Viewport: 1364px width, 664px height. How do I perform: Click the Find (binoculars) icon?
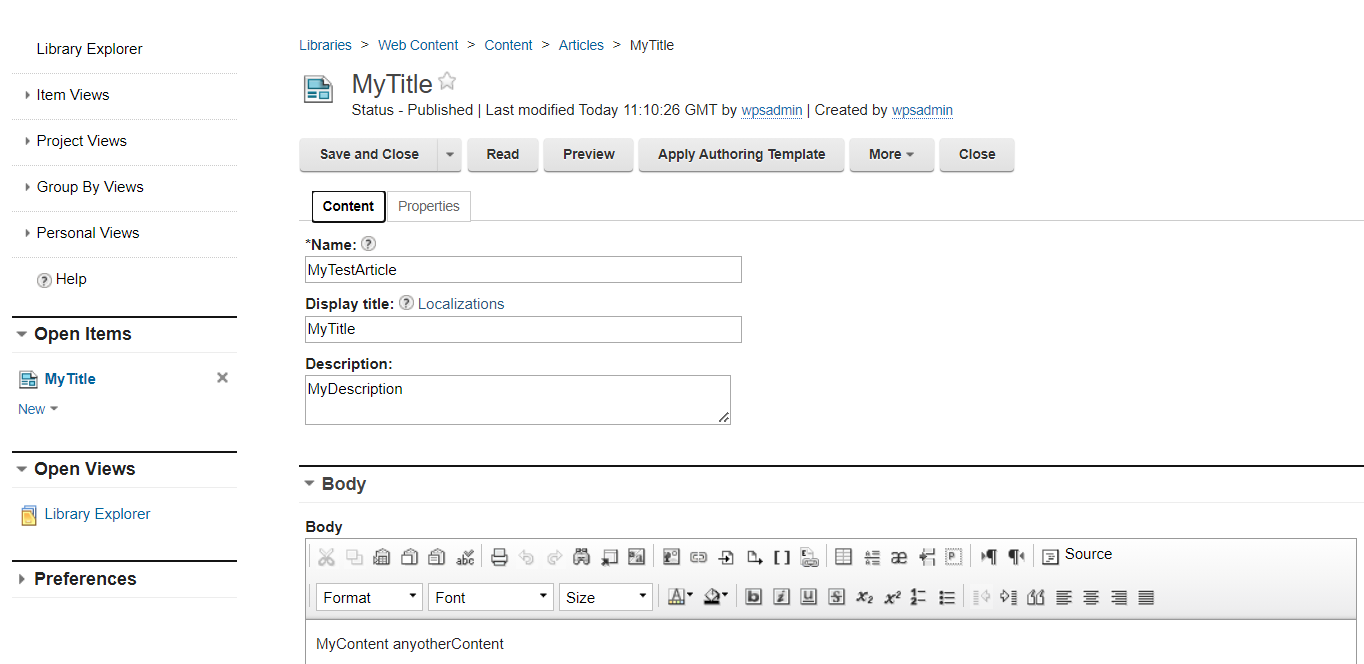tap(581, 557)
